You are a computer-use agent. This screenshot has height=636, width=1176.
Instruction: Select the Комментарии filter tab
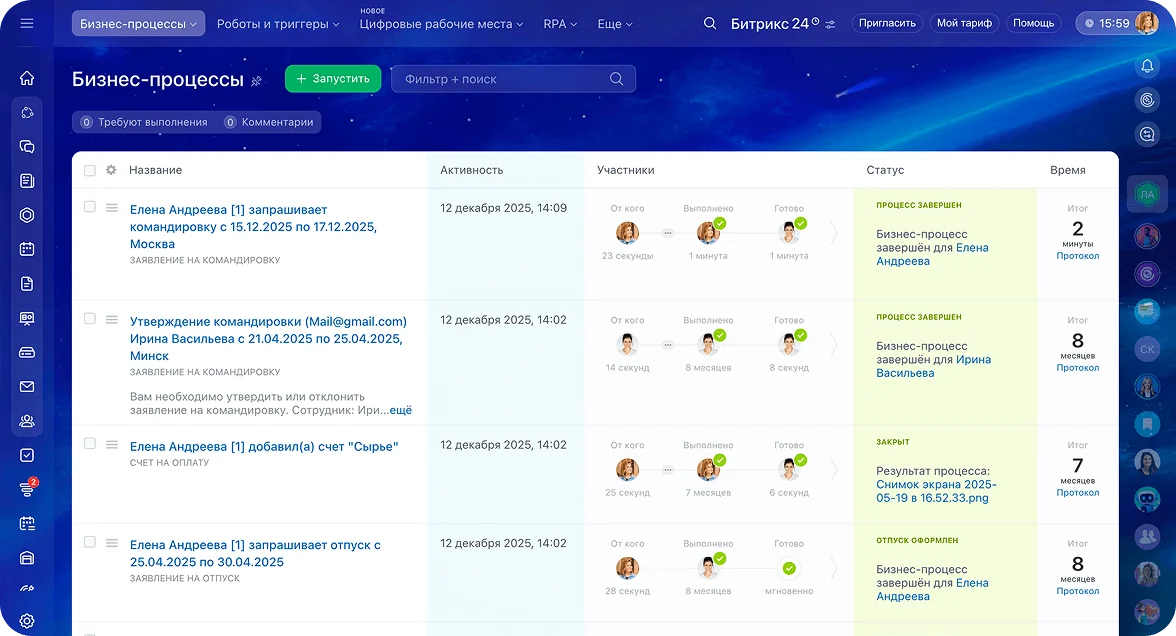tap(269, 122)
